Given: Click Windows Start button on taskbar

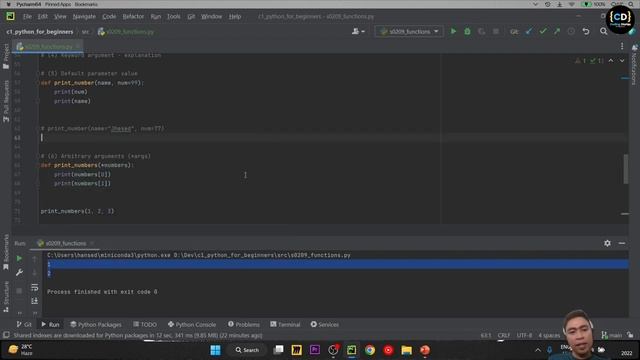Looking at the screenshot, I should coord(215,350).
